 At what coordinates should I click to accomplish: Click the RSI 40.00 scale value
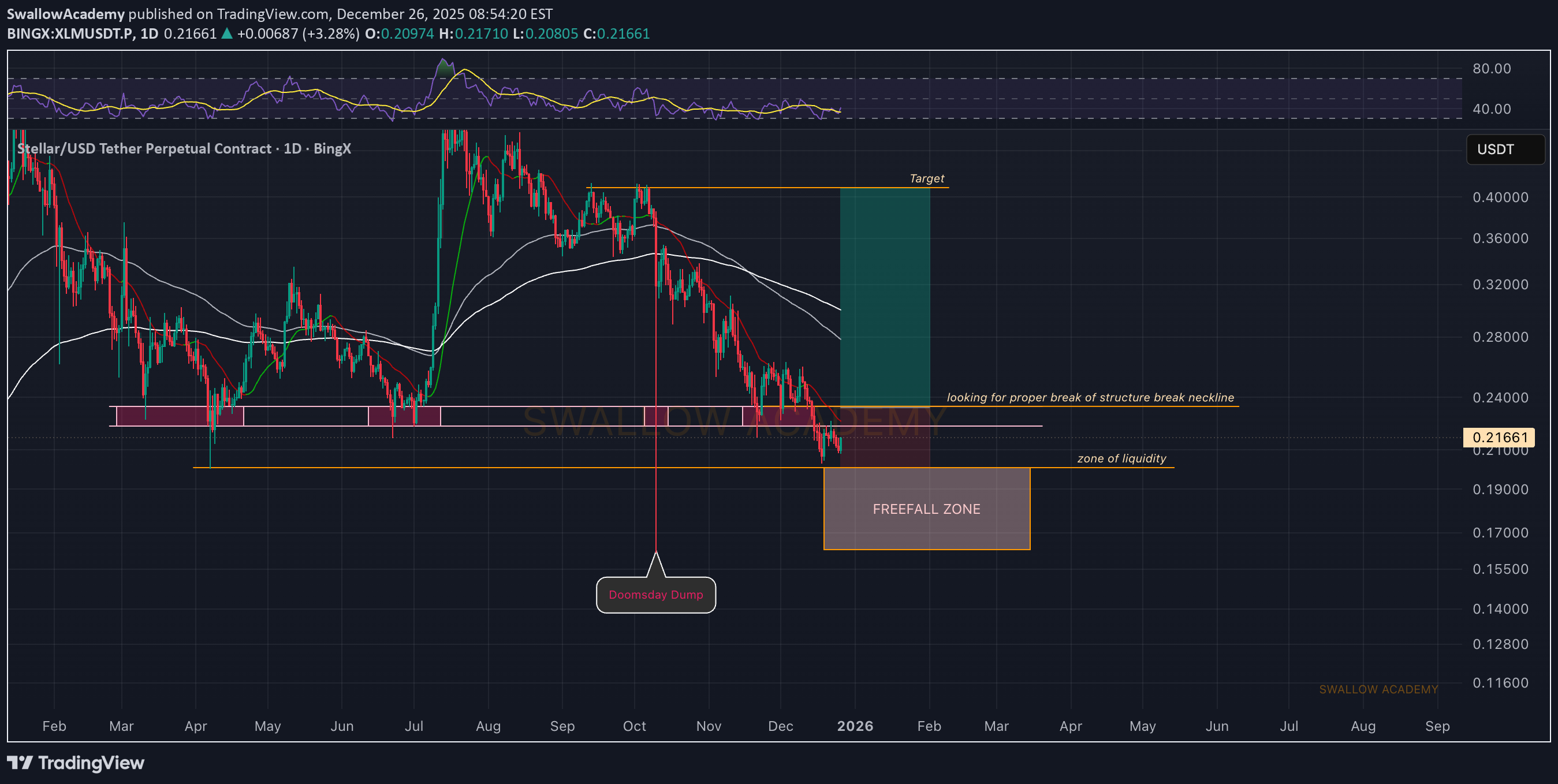pyautogui.click(x=1491, y=109)
